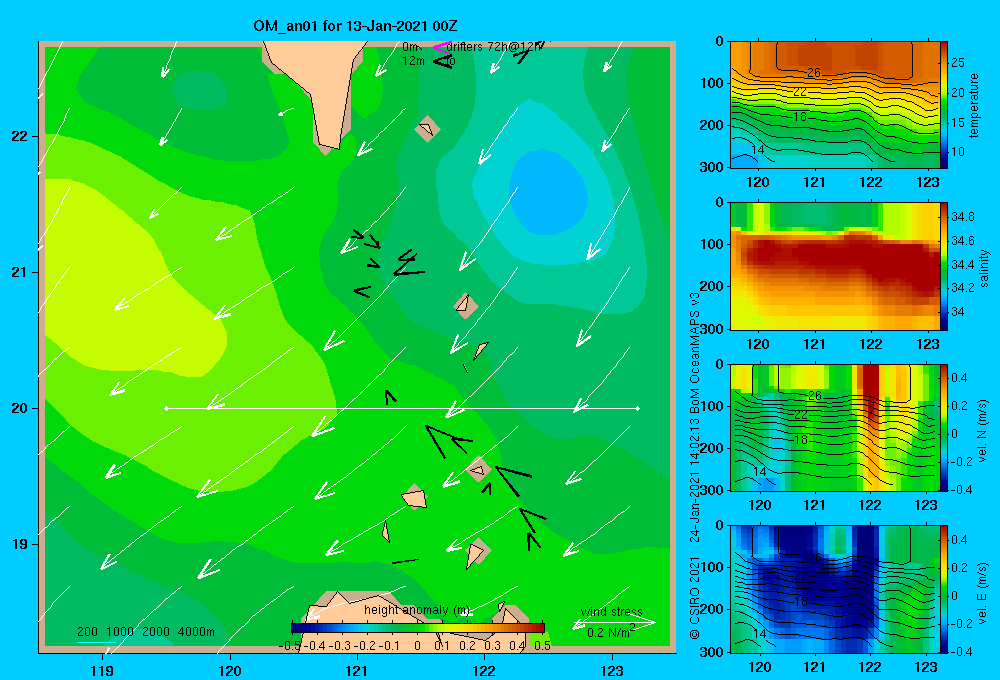
Task: Click the salinity colorbar
Action: click(944, 266)
